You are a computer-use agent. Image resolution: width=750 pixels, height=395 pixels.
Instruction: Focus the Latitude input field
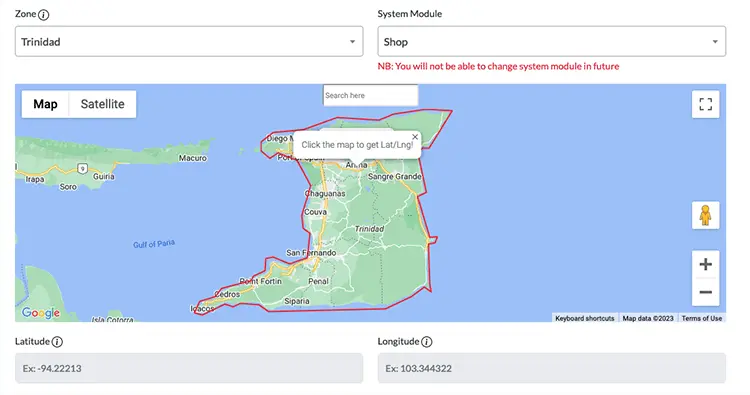tap(189, 368)
